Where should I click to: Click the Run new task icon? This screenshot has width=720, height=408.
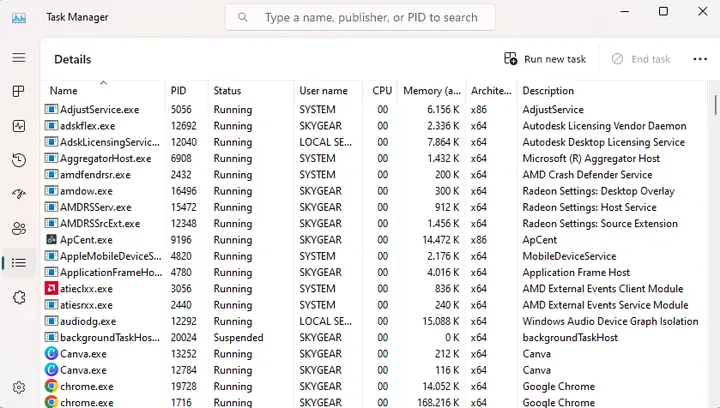pyautogui.click(x=511, y=59)
